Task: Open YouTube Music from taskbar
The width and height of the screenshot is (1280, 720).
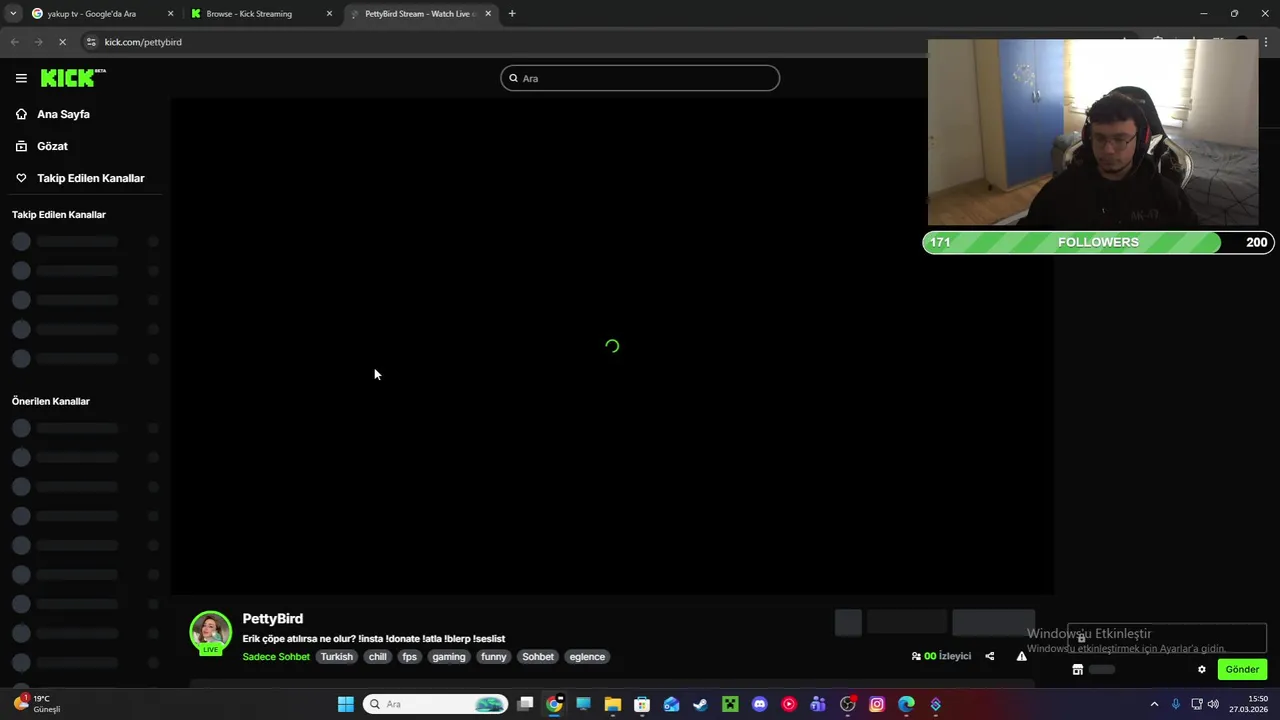Action: (x=789, y=704)
